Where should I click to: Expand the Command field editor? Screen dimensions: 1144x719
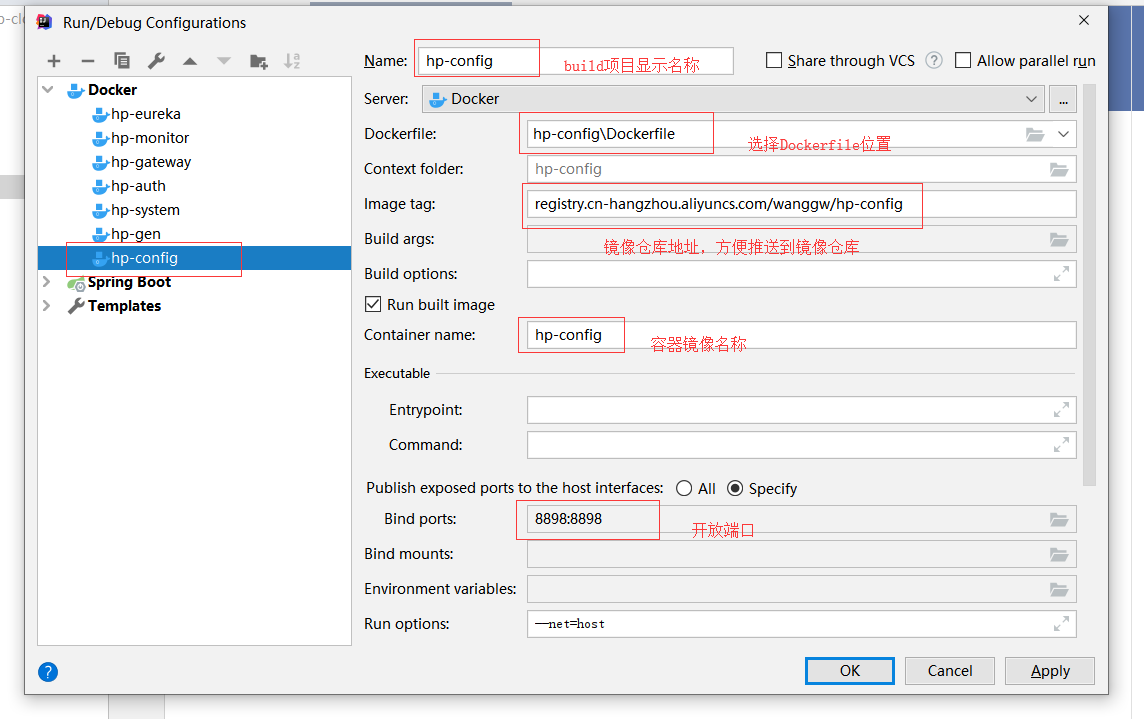(x=1061, y=445)
